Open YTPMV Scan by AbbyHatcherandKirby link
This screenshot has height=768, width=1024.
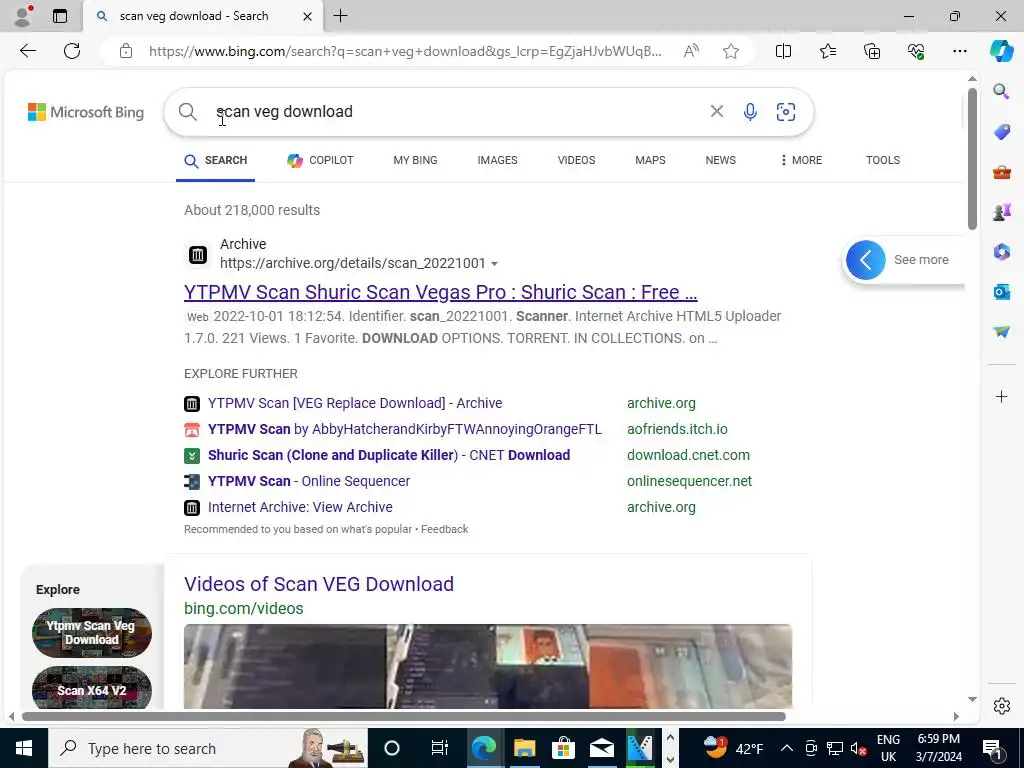coord(404,429)
